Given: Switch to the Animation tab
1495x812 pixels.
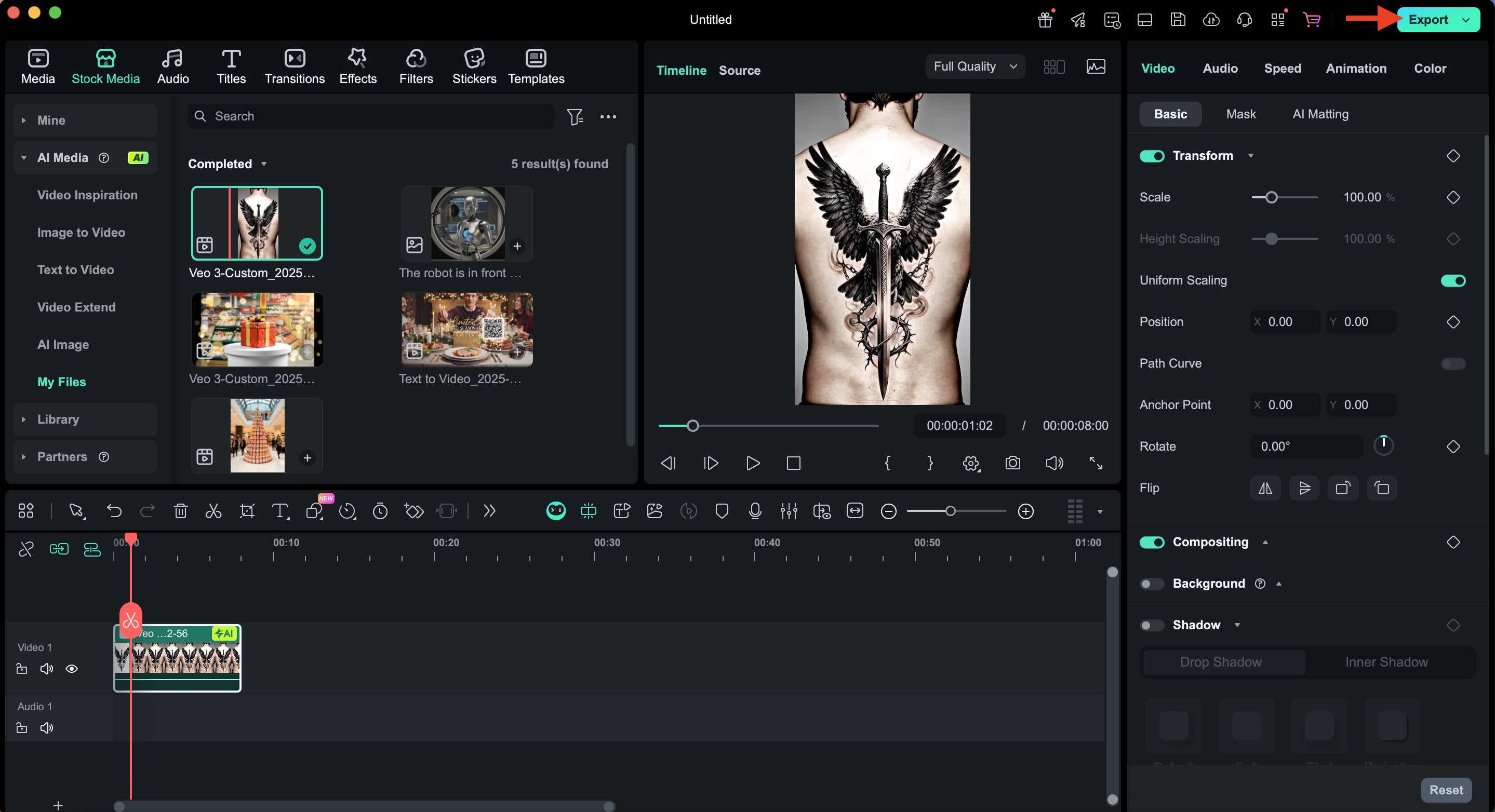Looking at the screenshot, I should click(1356, 68).
